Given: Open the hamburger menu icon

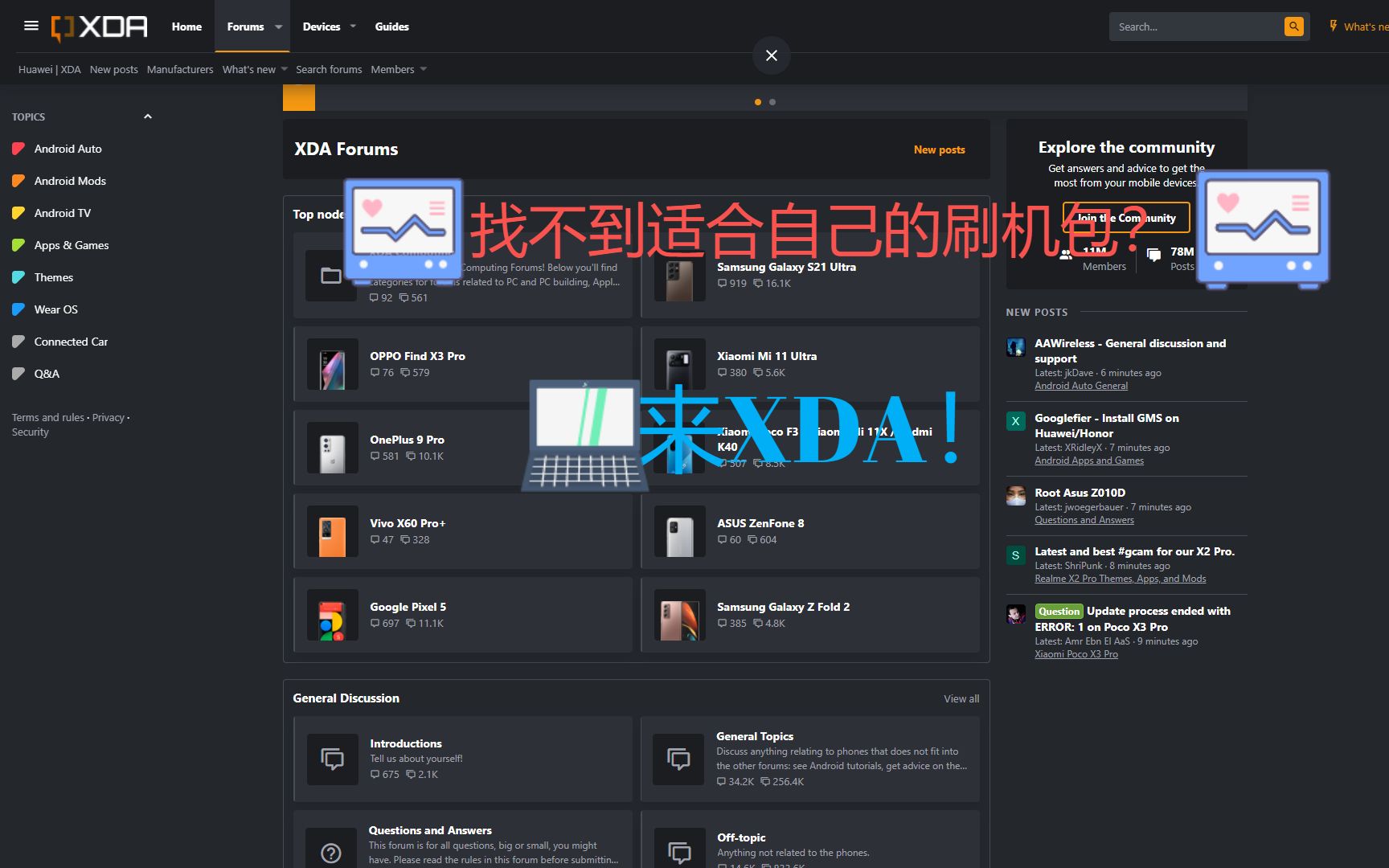Looking at the screenshot, I should tap(31, 26).
